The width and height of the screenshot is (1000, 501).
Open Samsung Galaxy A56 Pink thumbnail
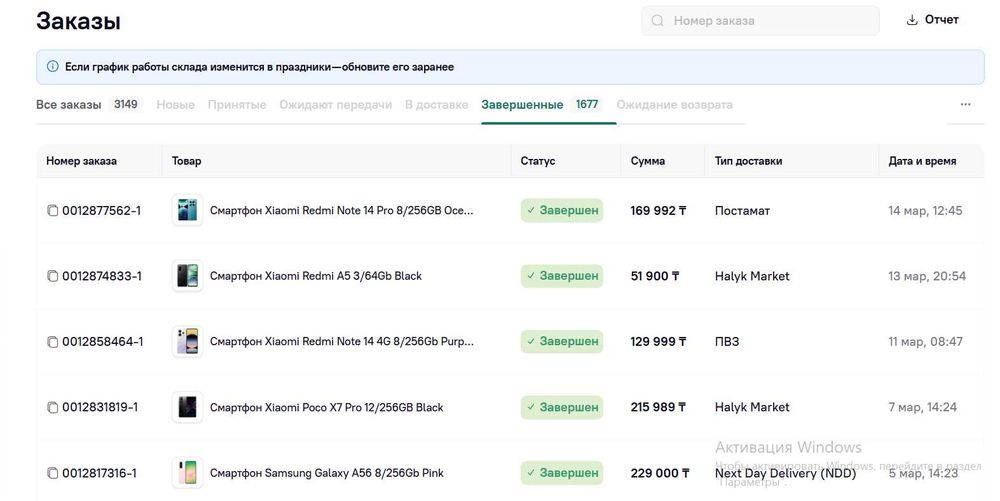coord(188,472)
